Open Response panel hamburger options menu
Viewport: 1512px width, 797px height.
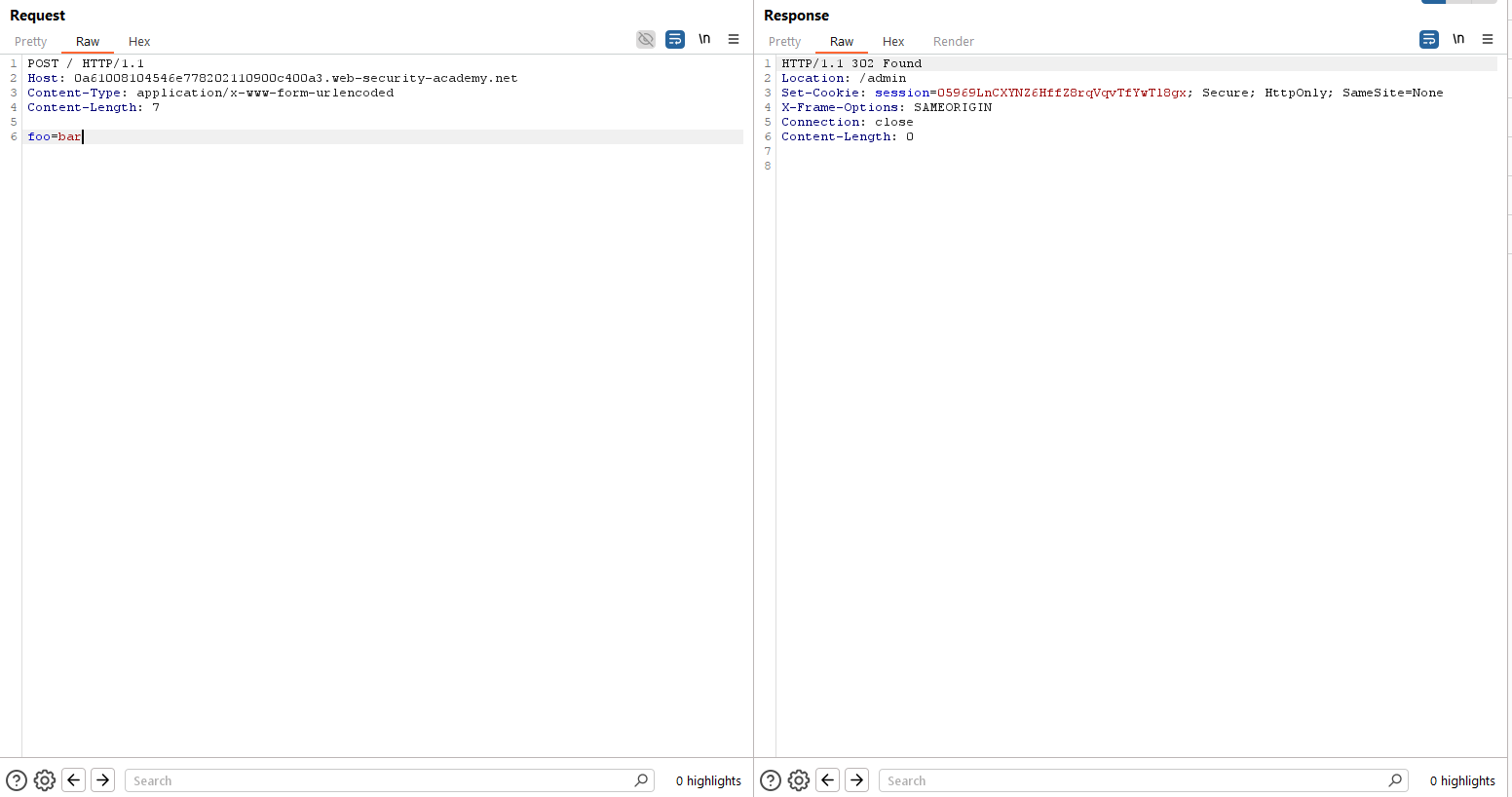1488,40
